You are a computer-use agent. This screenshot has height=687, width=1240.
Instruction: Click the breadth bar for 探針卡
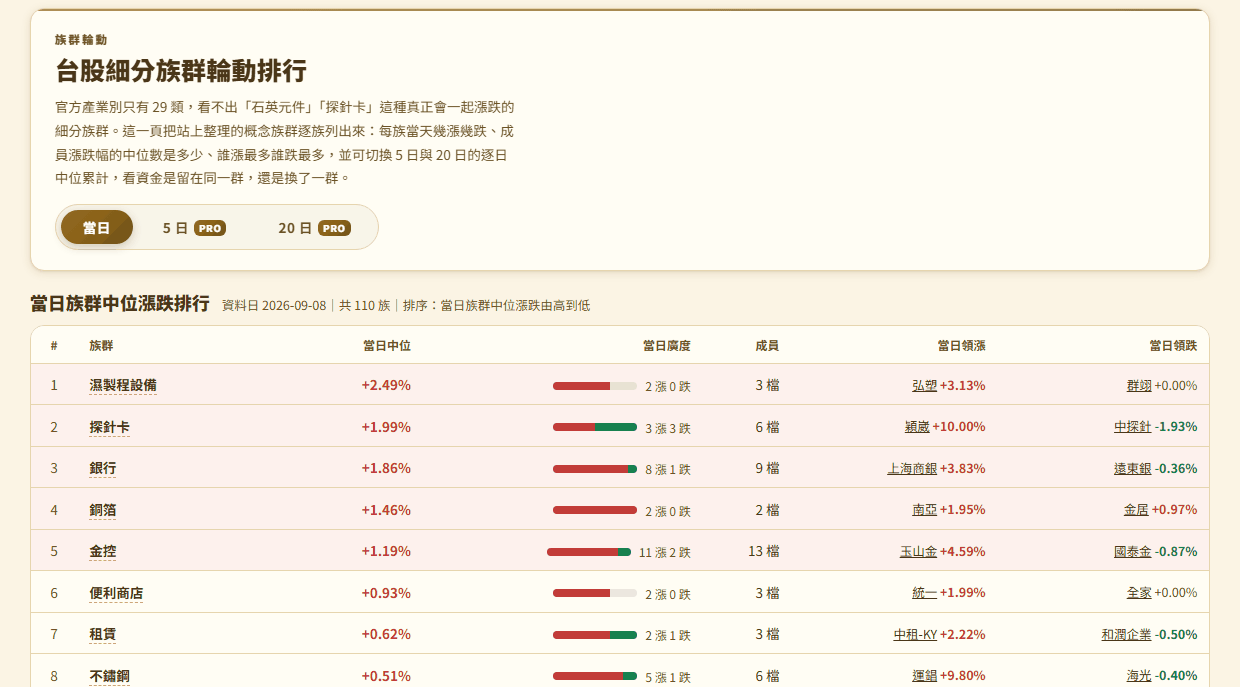click(595, 427)
